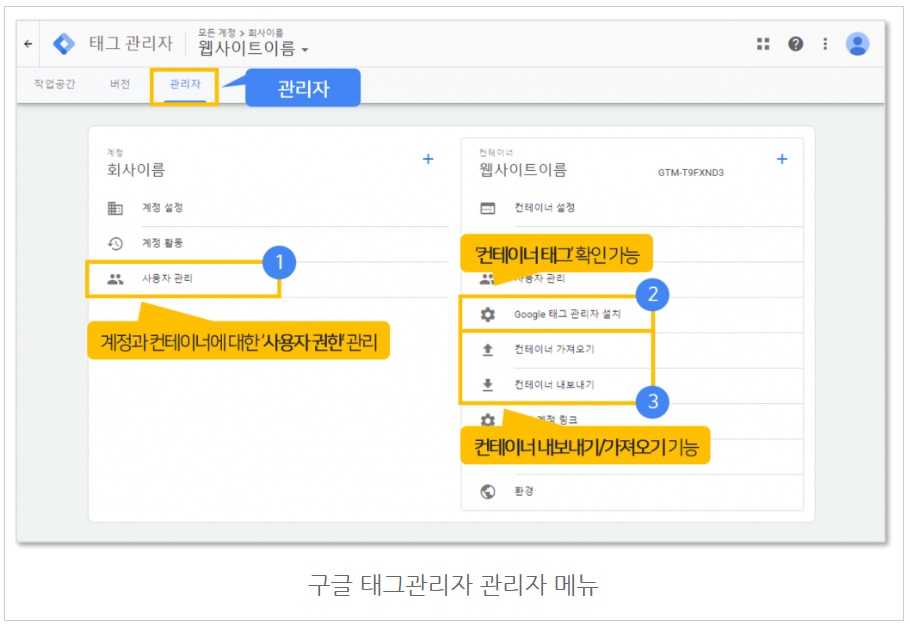Switch to the 작업공간 tab
Screen dimensions: 910x628
[55, 84]
